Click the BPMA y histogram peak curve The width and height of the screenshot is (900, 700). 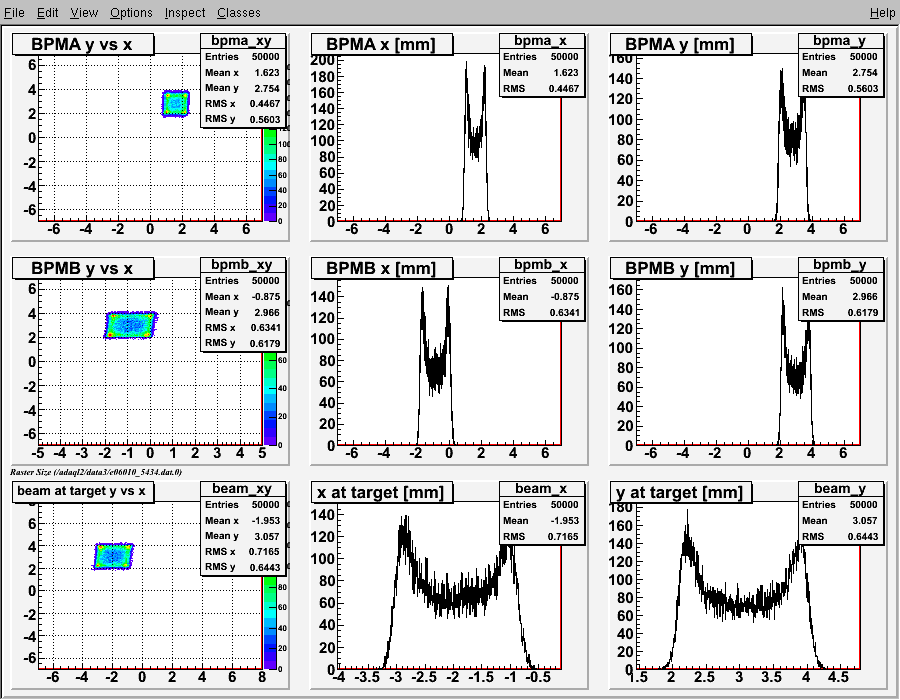tap(793, 143)
